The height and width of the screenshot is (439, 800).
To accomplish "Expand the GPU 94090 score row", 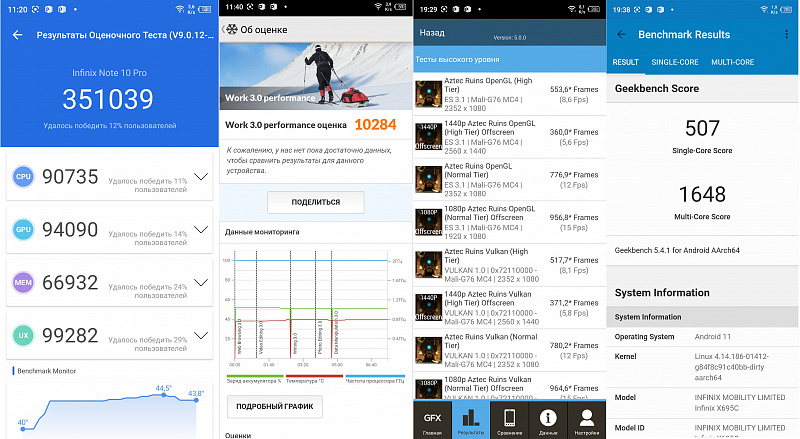I will tap(201, 230).
